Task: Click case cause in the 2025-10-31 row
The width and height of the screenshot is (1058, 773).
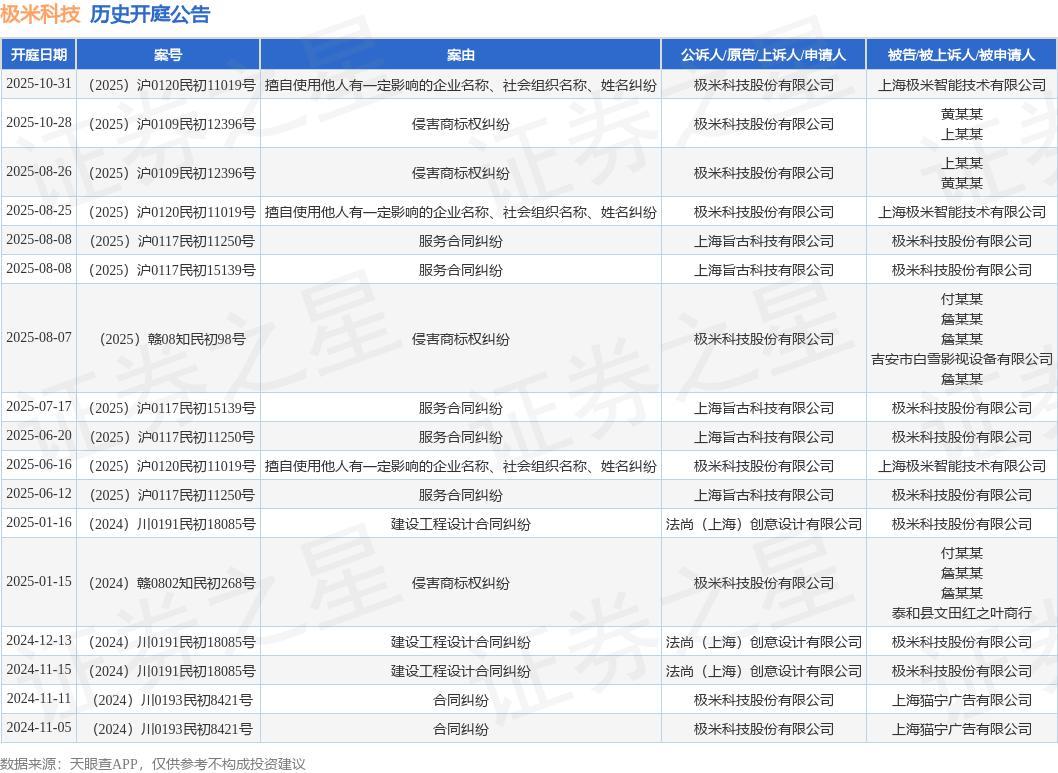Action: [x=460, y=85]
